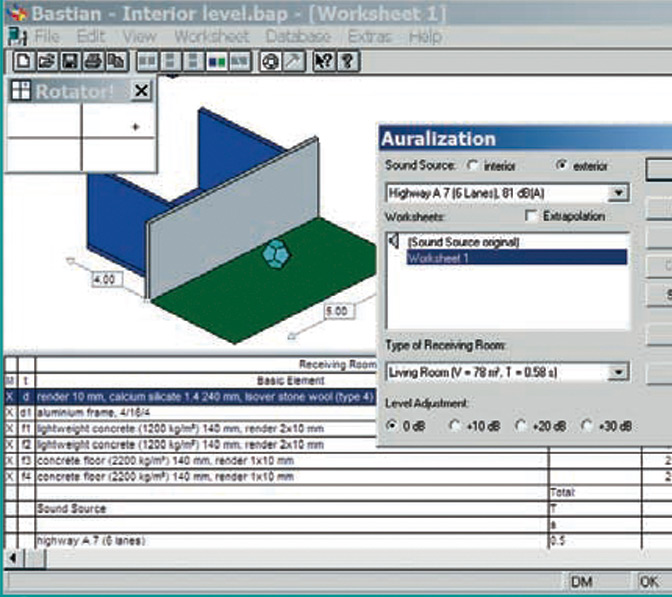Choose the +30 dB level adjustment
The height and width of the screenshot is (597, 672).
[587, 425]
